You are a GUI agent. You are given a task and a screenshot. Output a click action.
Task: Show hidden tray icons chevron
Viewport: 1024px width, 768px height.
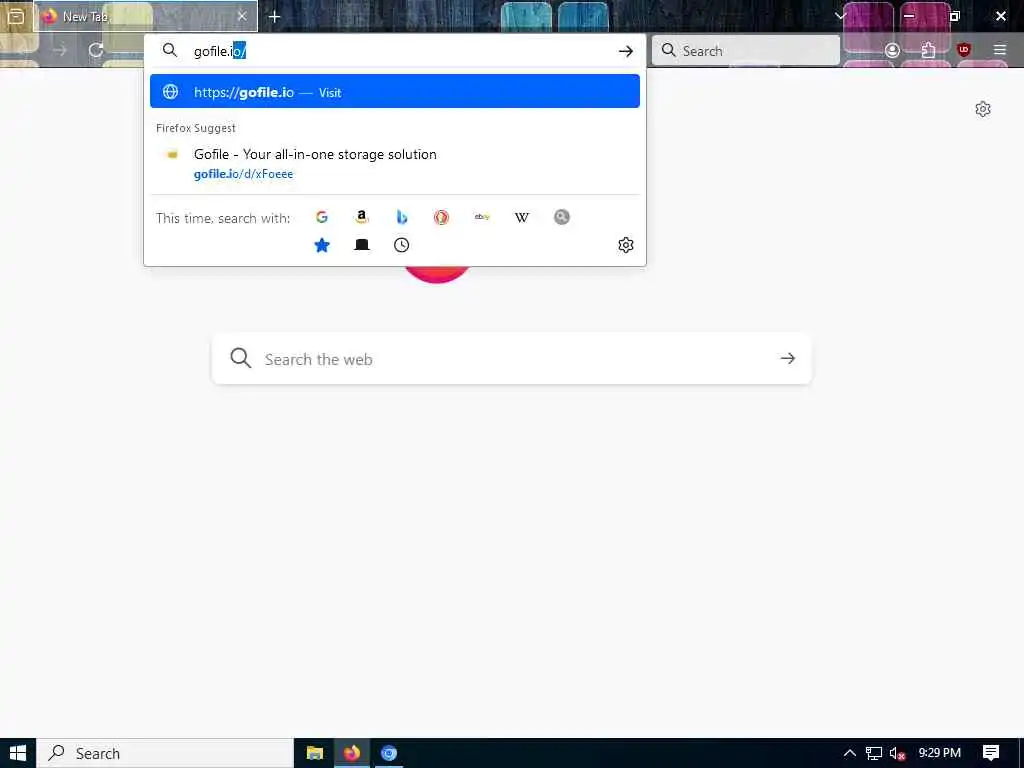[x=849, y=753]
